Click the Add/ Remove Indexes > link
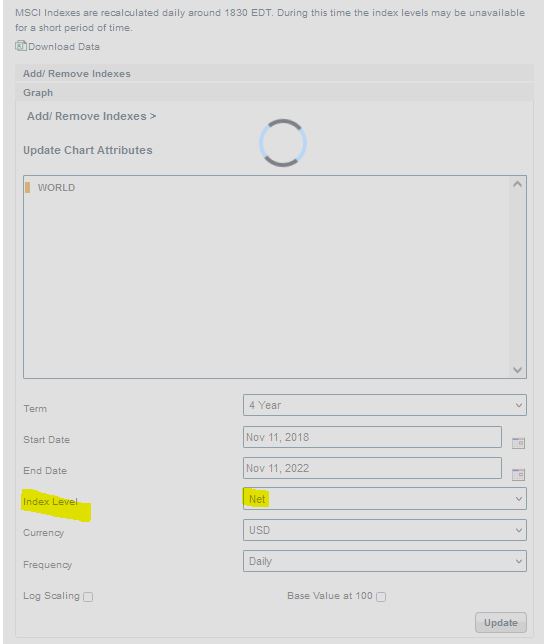This screenshot has width=544, height=644. pos(91,116)
